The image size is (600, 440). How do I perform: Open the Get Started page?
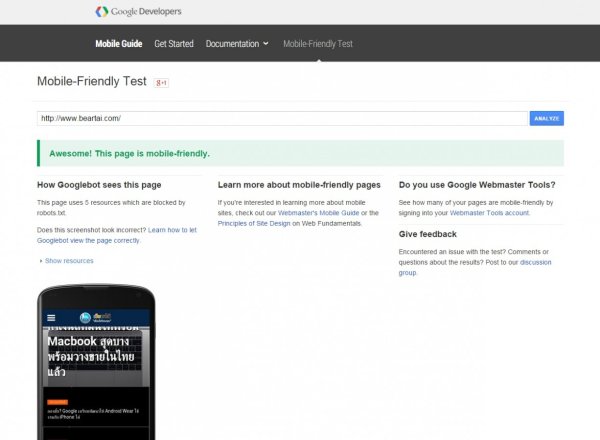tap(175, 44)
